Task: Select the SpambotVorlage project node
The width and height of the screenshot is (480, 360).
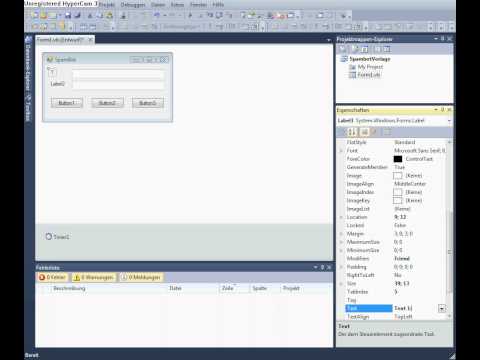Action: click(x=370, y=59)
